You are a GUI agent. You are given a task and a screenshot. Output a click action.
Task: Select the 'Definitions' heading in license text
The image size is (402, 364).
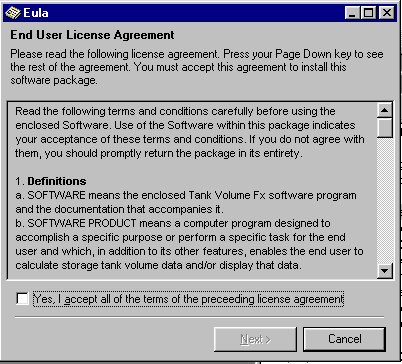pyautogui.click(x=57, y=181)
